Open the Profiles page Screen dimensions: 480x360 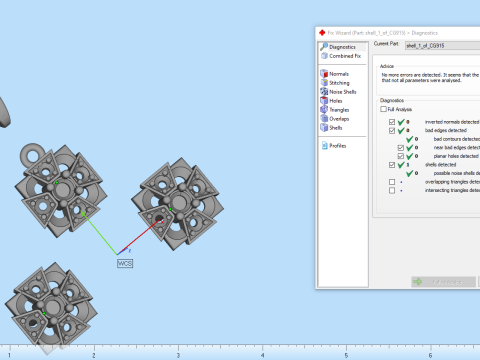click(334, 146)
